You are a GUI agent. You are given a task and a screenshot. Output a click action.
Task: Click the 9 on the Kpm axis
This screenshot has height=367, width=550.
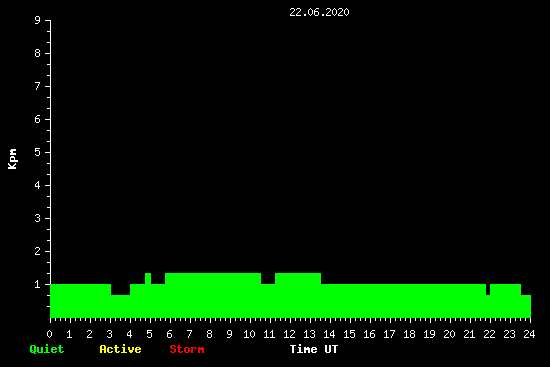click(x=38, y=20)
